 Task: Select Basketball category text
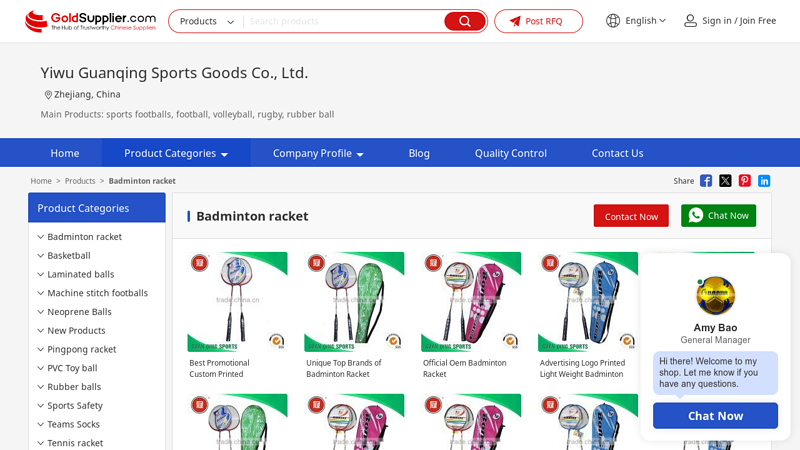pos(69,256)
